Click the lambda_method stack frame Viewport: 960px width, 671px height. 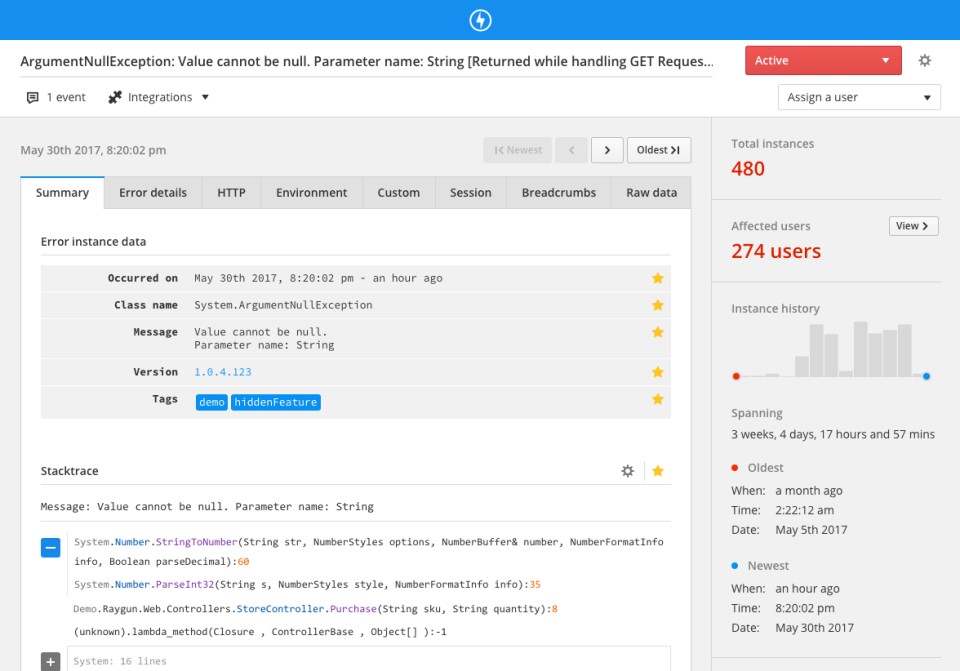click(x=260, y=632)
